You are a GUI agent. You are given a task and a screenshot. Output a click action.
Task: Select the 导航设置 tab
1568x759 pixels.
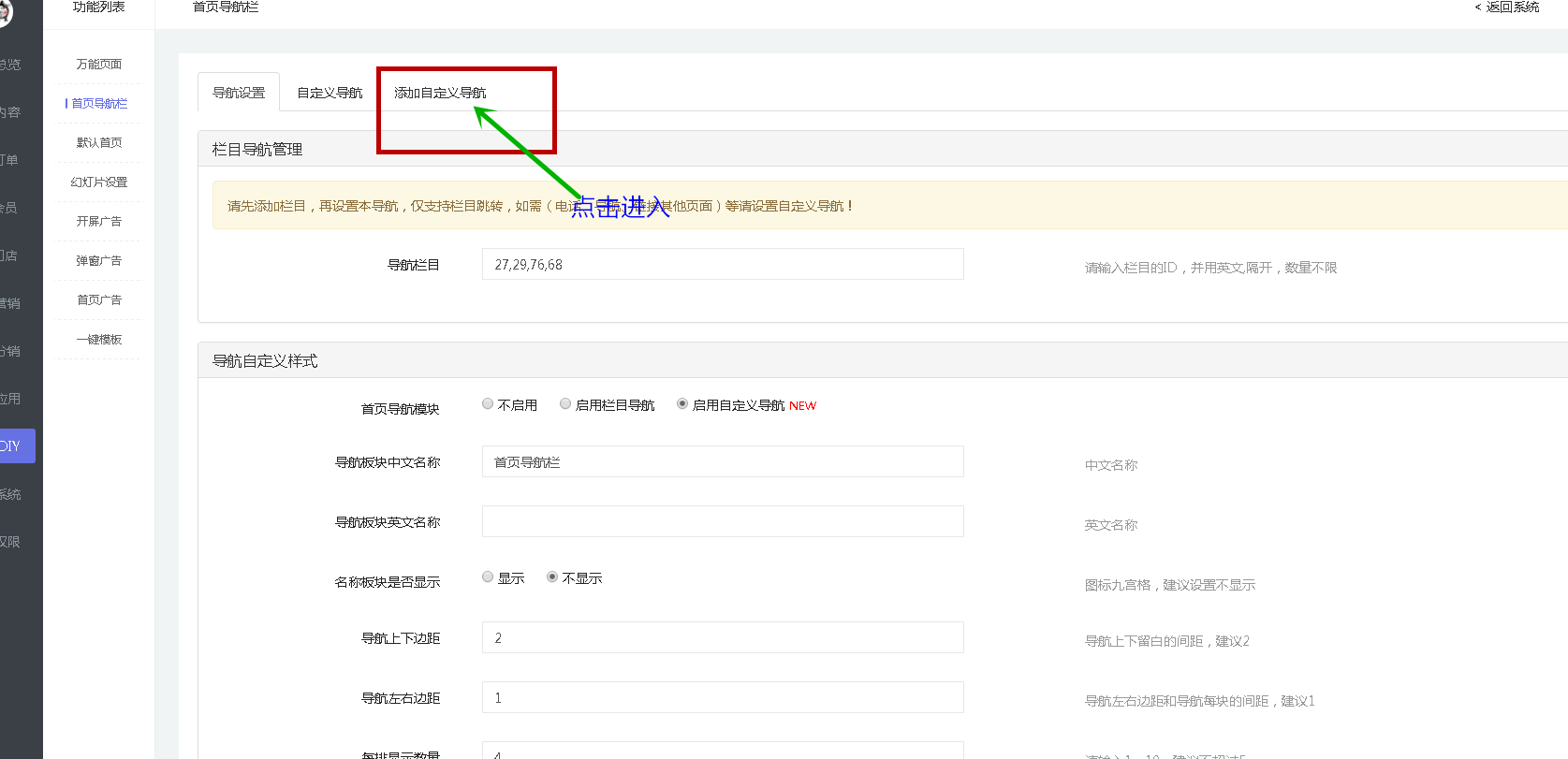pos(239,93)
